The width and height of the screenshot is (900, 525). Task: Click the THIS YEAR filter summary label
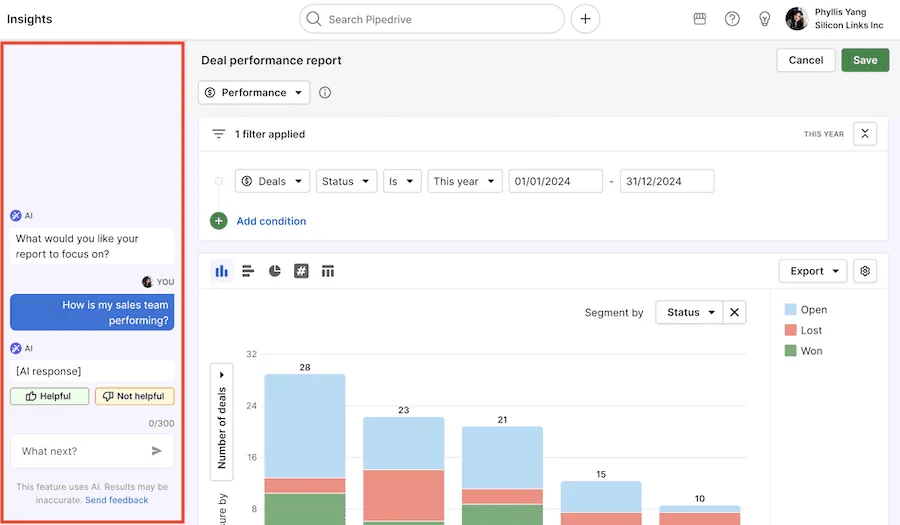824,134
